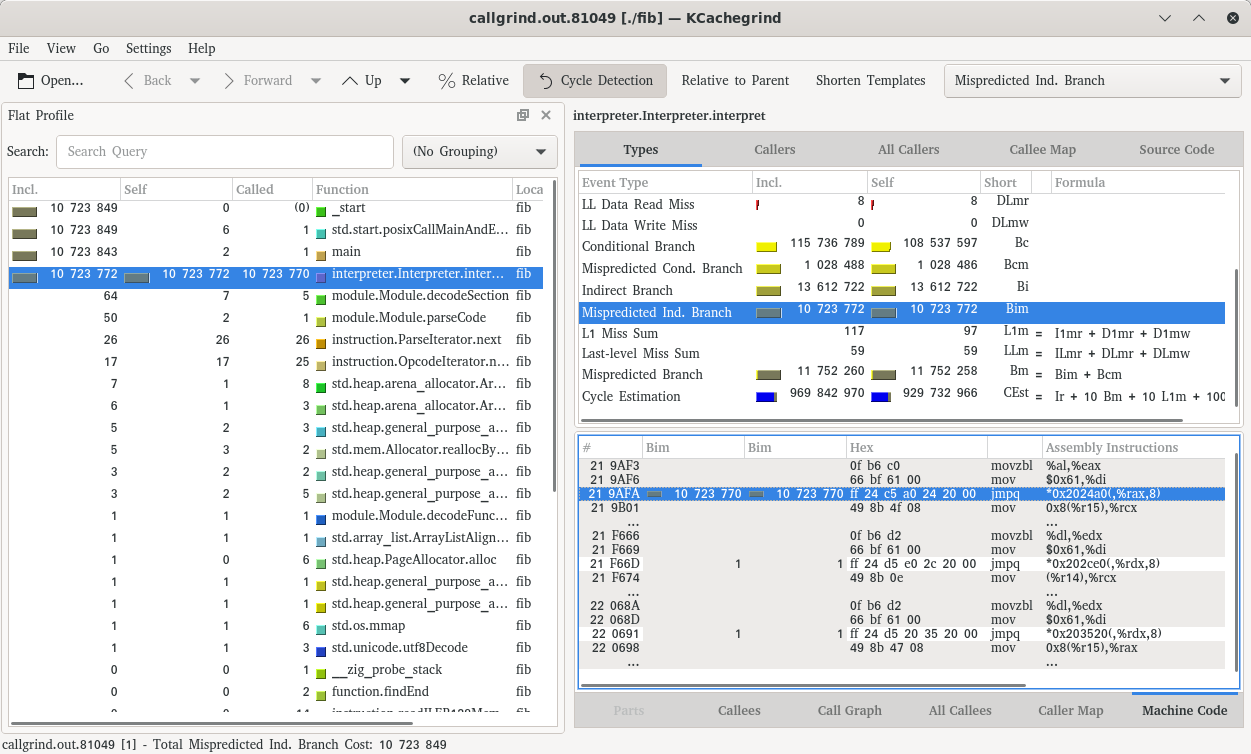Go Back using the toolbar arrow

[129, 81]
